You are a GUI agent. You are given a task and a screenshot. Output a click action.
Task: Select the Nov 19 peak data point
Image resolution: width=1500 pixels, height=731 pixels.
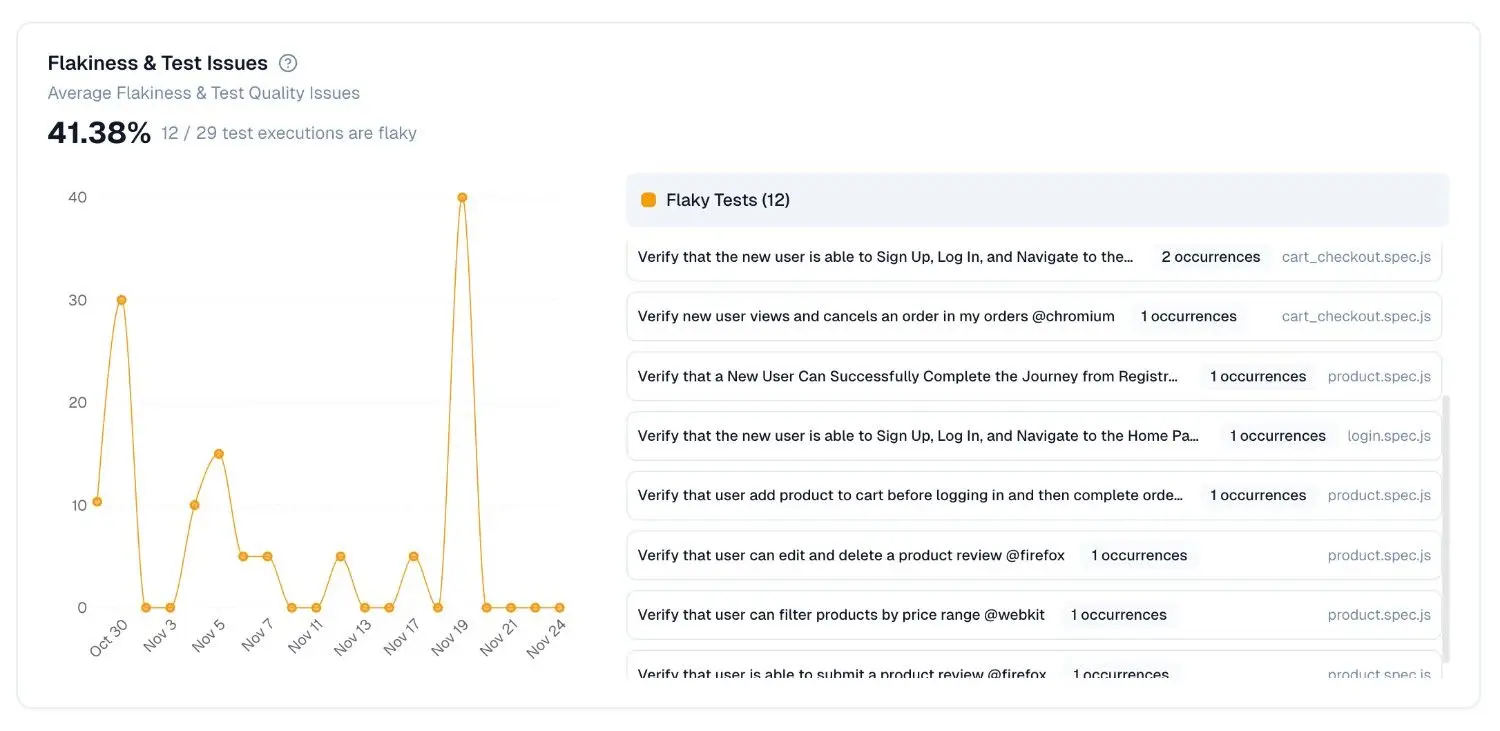tap(461, 197)
